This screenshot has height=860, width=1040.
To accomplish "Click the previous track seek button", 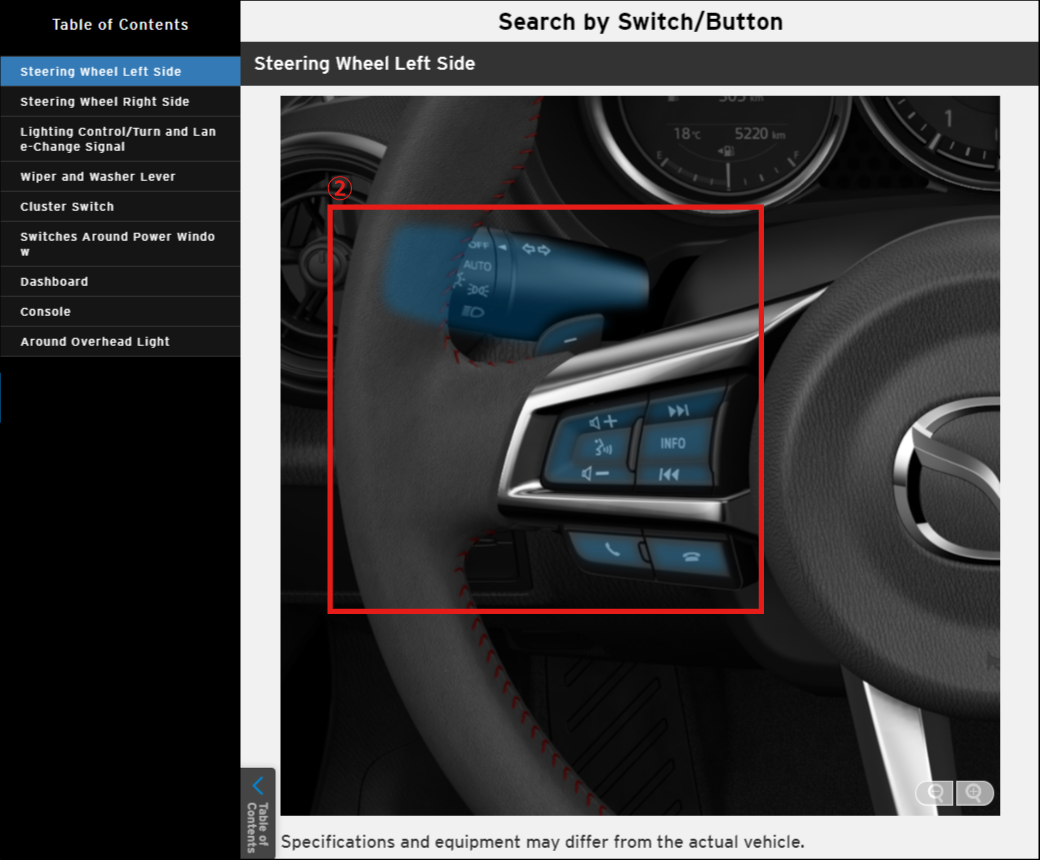I will tap(670, 474).
